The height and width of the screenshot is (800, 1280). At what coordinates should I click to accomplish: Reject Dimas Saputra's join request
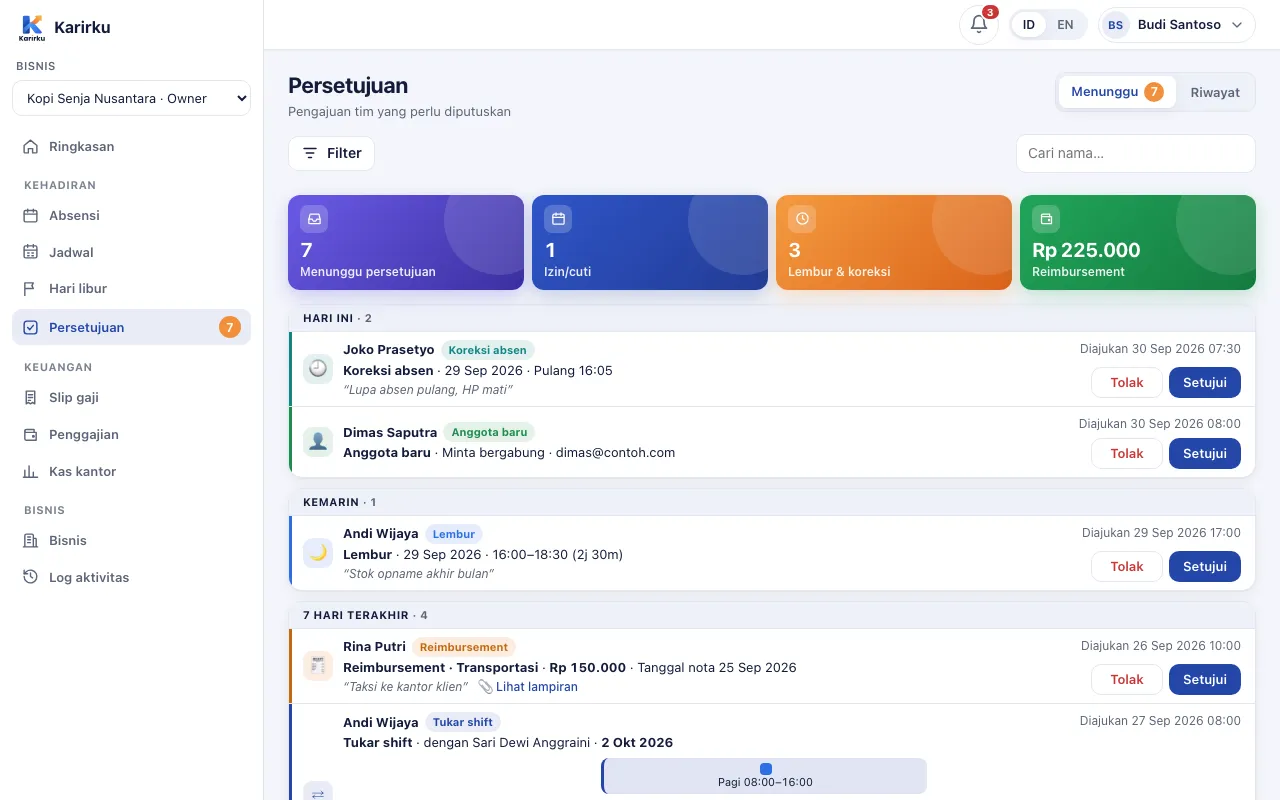[1126, 453]
